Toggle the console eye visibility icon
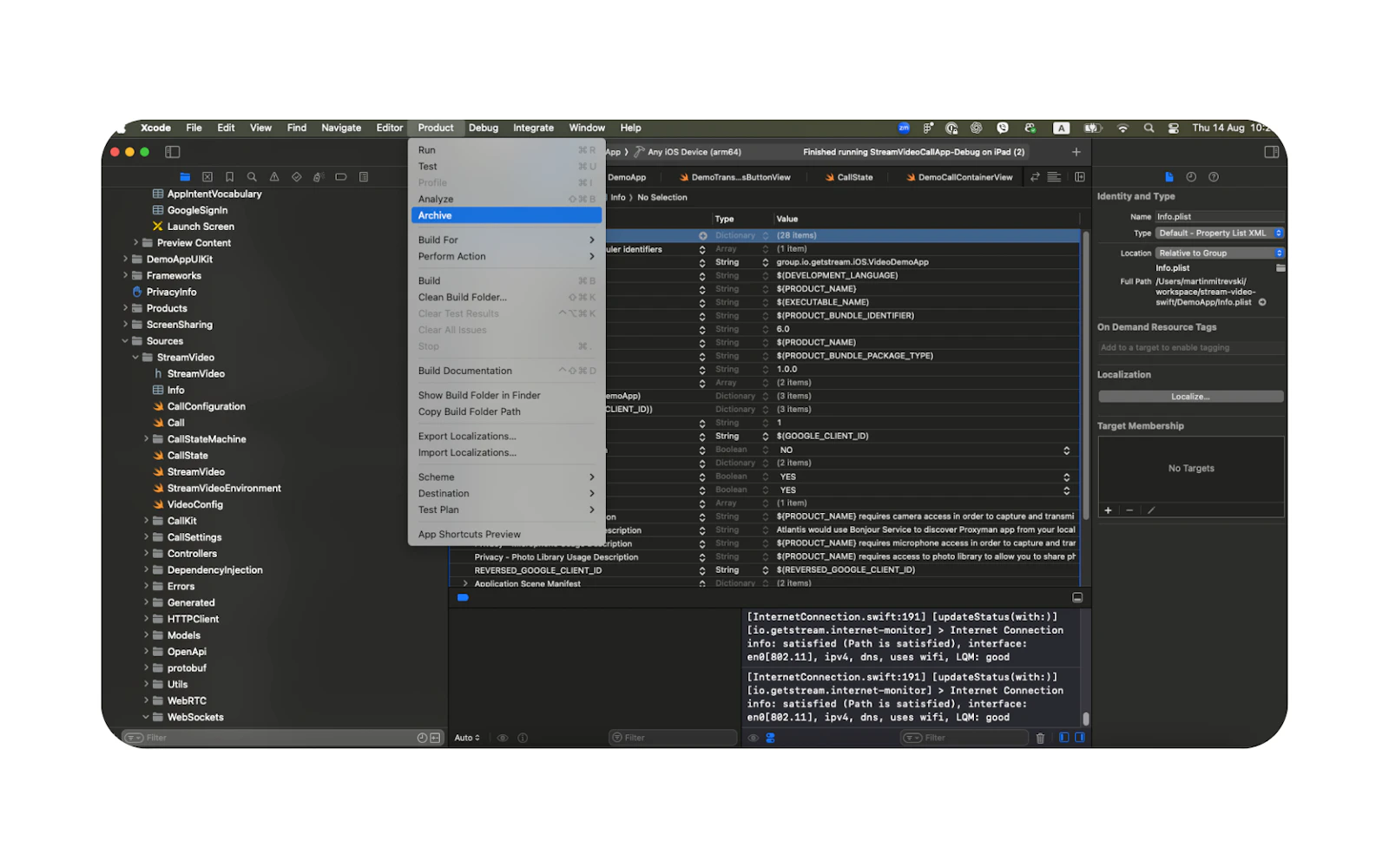The height and width of the screenshot is (868, 1389). click(754, 738)
